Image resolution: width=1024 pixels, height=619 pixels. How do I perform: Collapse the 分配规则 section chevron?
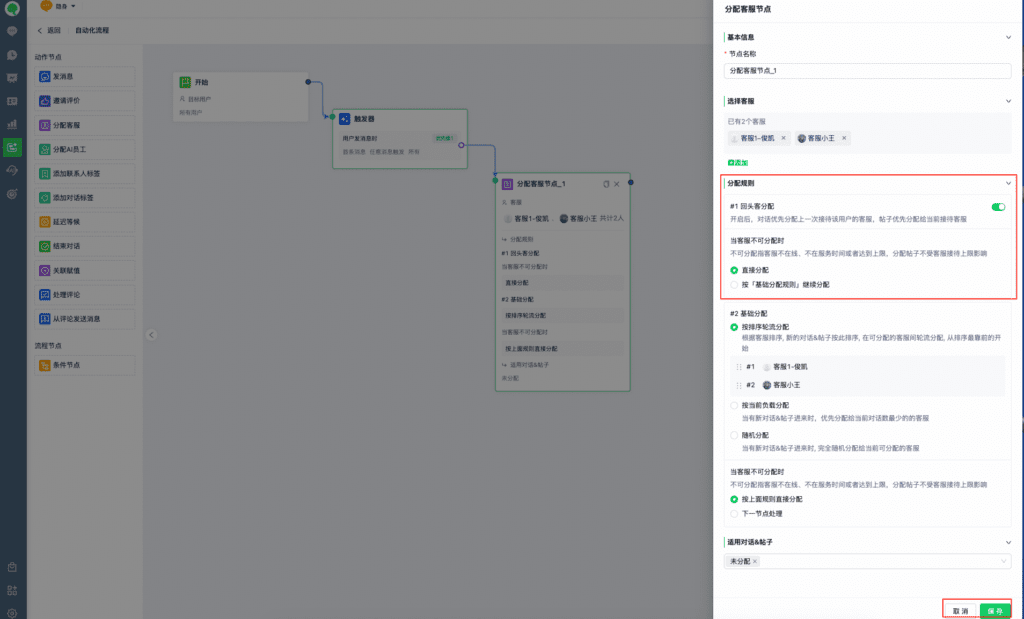(1008, 183)
